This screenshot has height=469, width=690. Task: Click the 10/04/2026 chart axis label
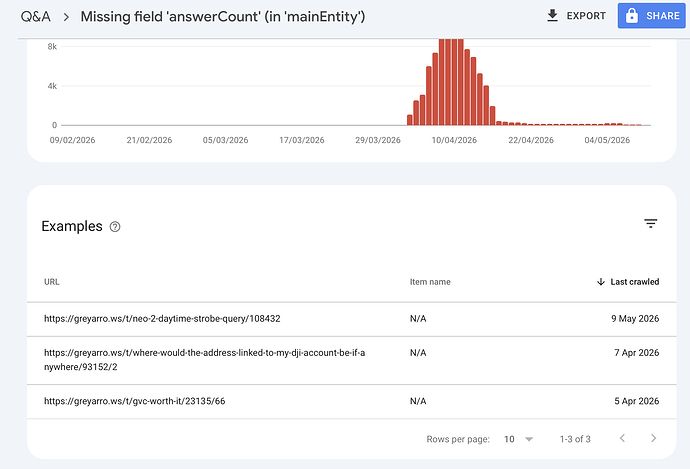point(454,140)
